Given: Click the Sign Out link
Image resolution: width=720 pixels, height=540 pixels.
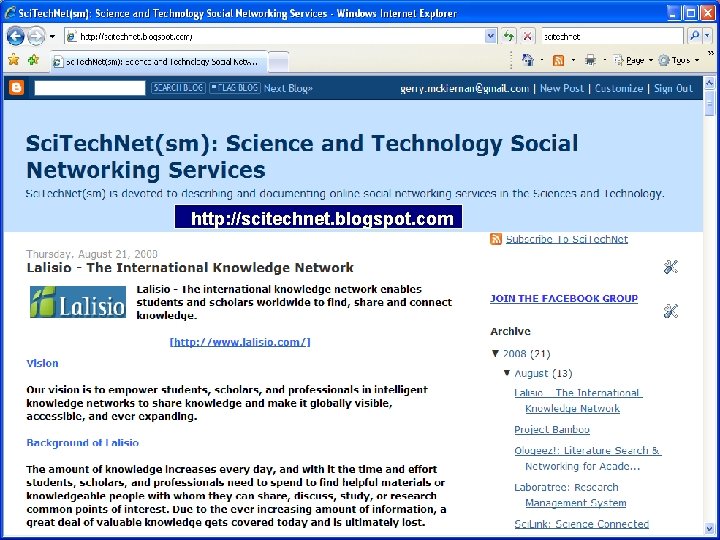Looking at the screenshot, I should point(673,88).
